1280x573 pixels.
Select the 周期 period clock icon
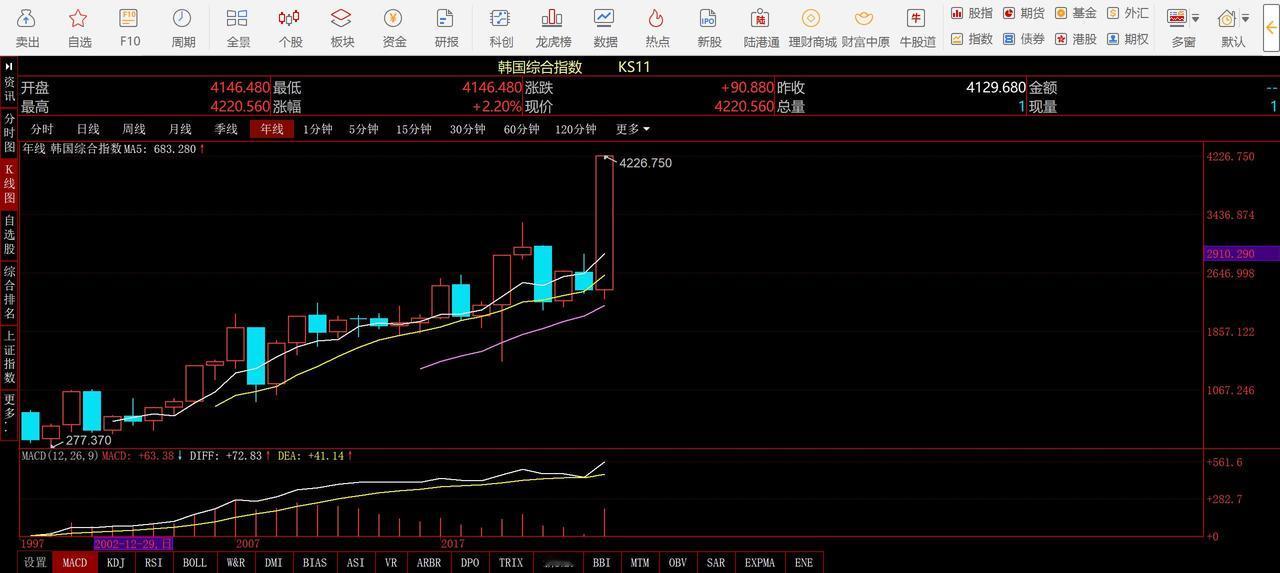coord(182,27)
